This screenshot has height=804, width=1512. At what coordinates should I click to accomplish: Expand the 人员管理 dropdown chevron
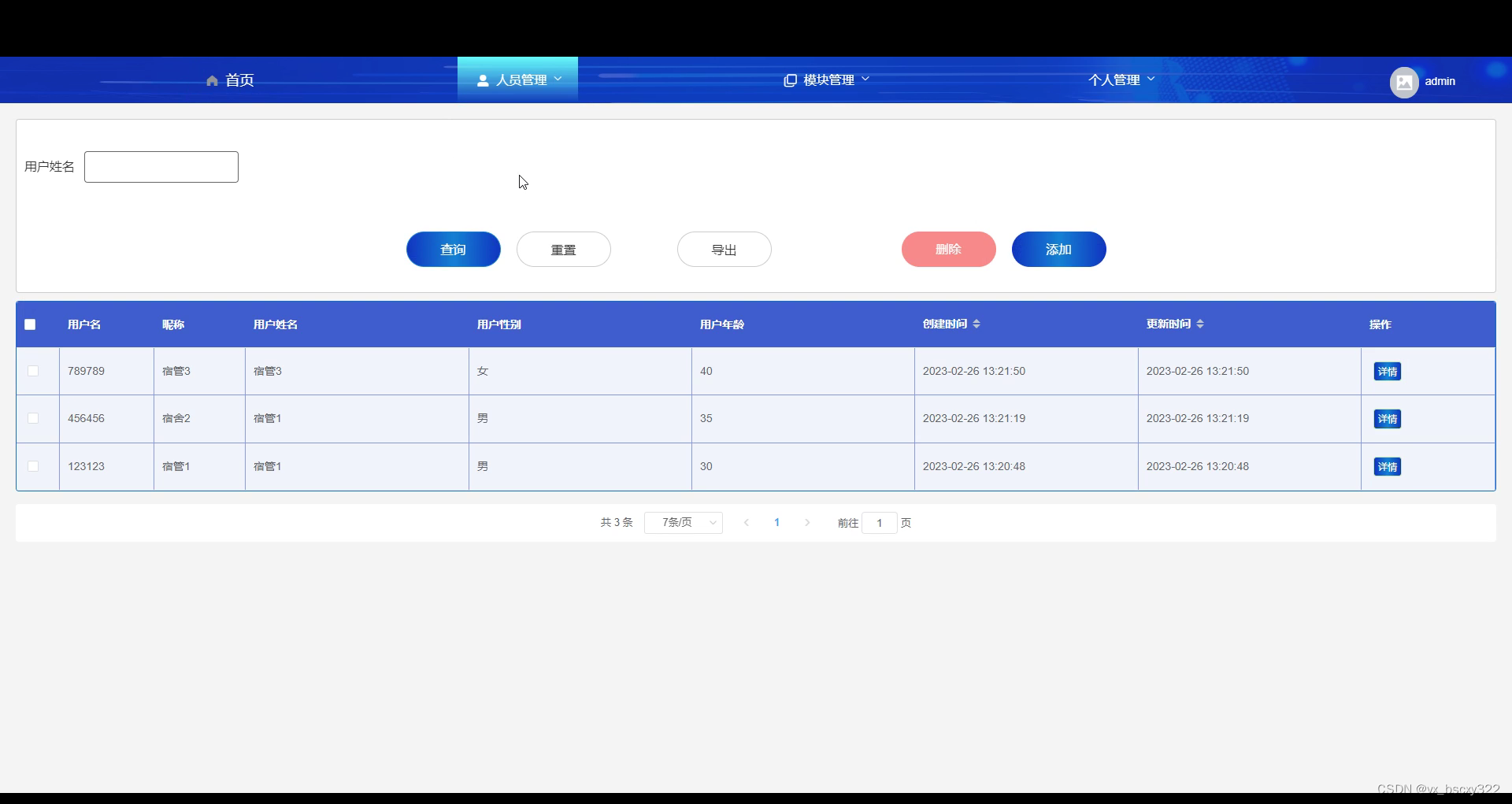pos(558,79)
